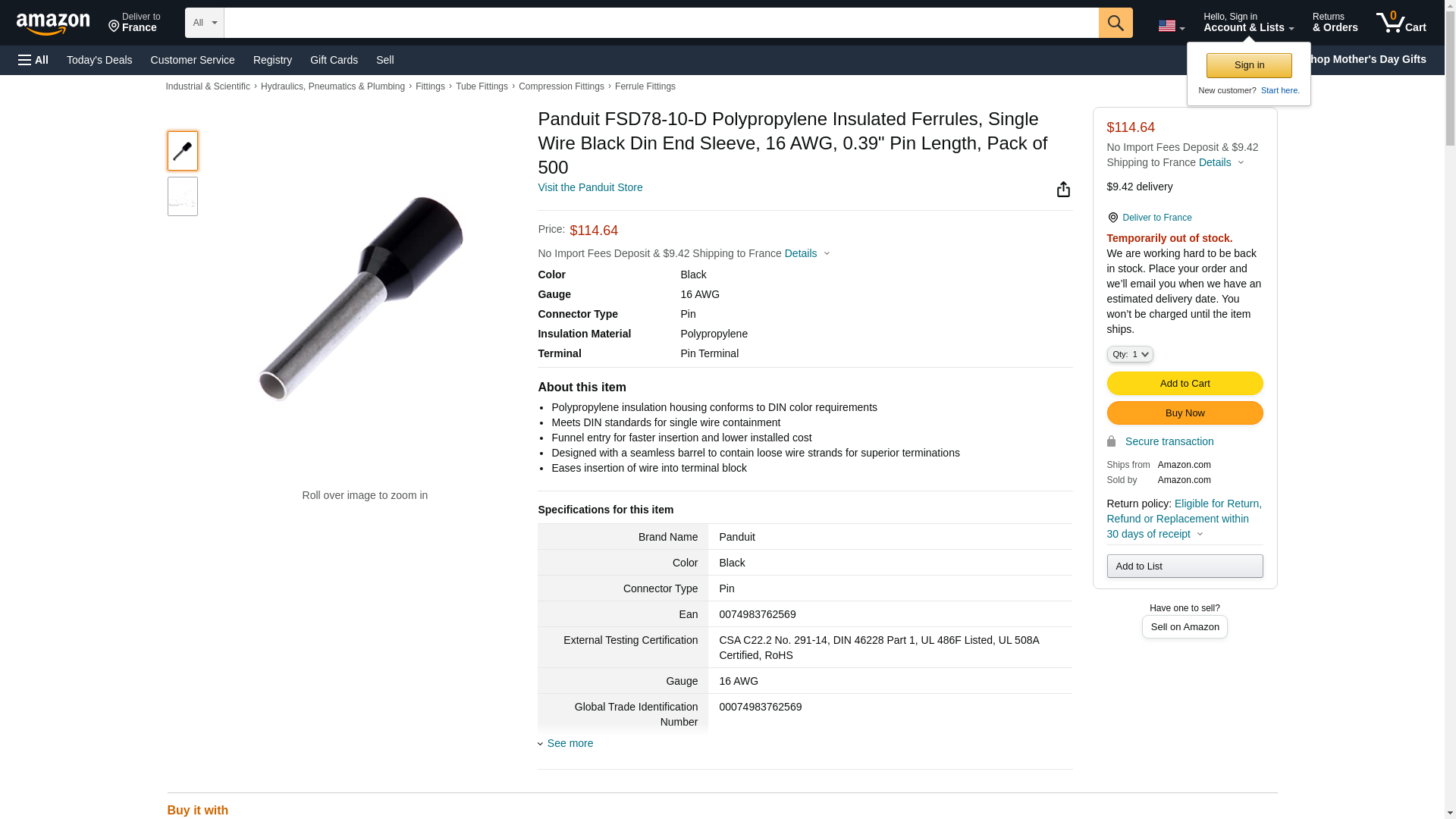Open the search category All dropdown
The height and width of the screenshot is (819, 1456).
point(204,23)
